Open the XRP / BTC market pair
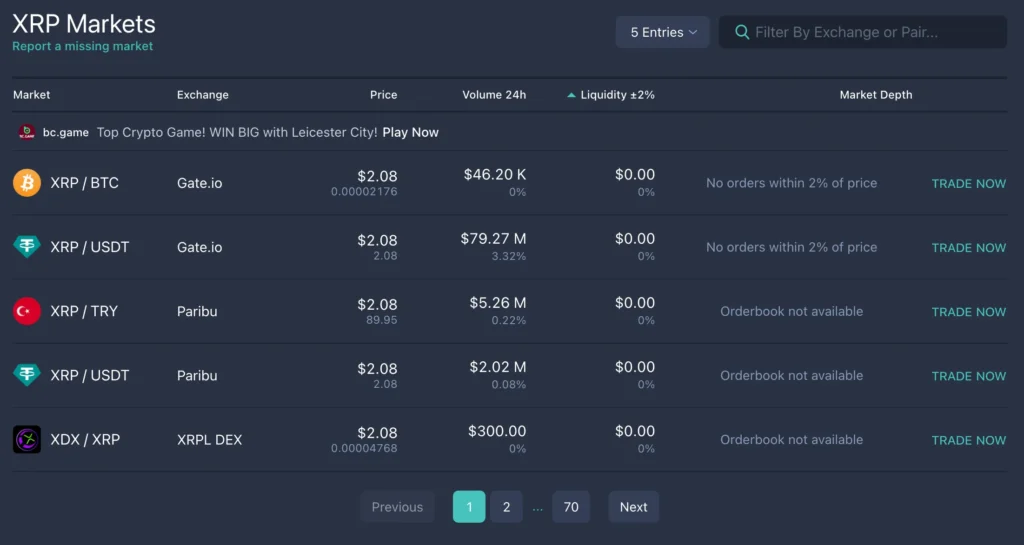1024x545 pixels. click(84, 183)
